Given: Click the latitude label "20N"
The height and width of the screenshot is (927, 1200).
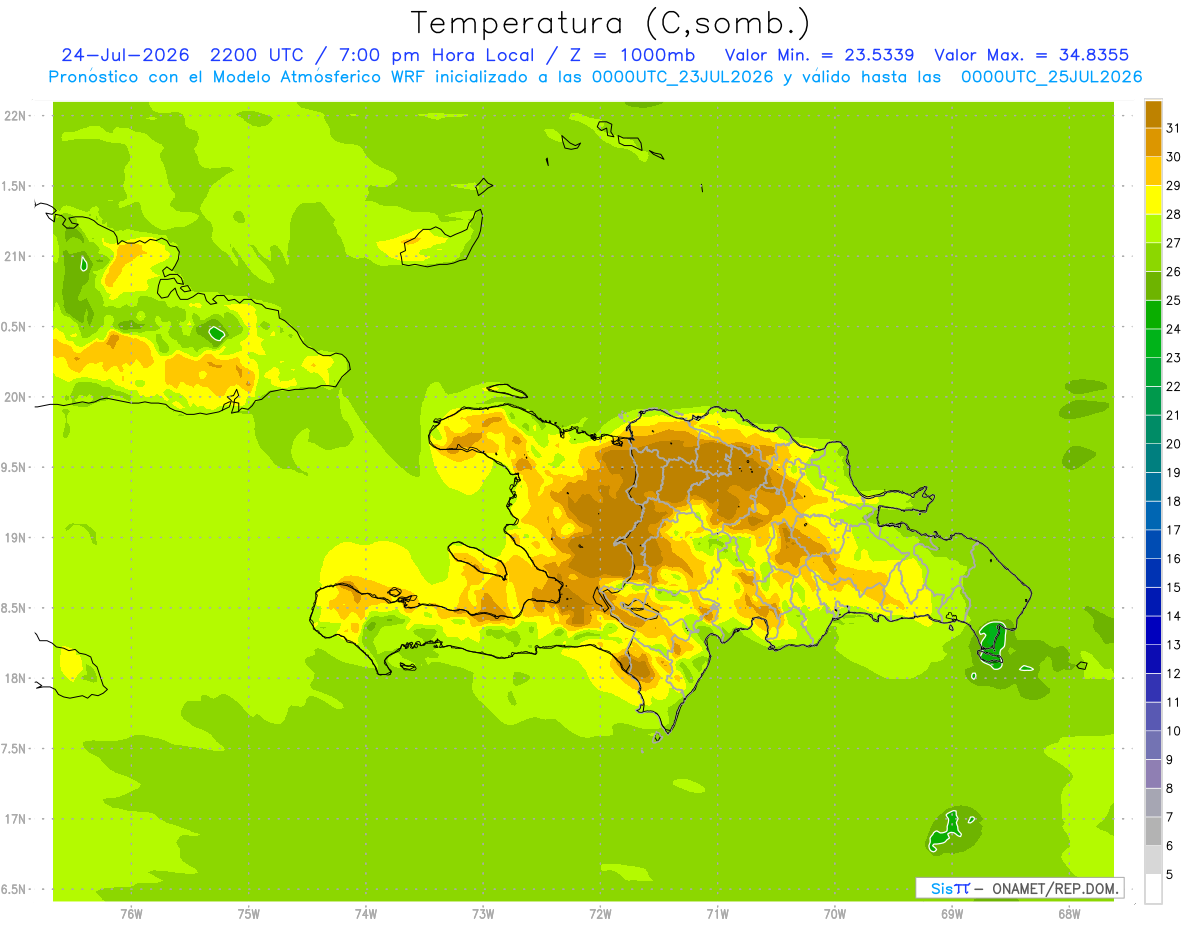Looking at the screenshot, I should (16, 397).
